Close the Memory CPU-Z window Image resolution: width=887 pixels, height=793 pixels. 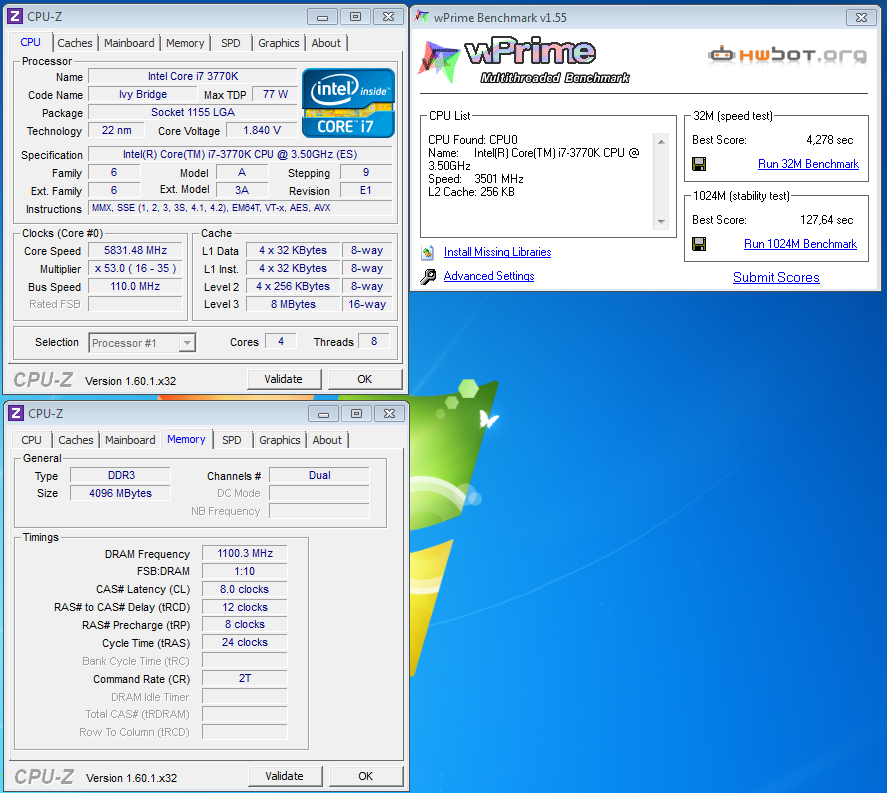pyautogui.click(x=389, y=414)
